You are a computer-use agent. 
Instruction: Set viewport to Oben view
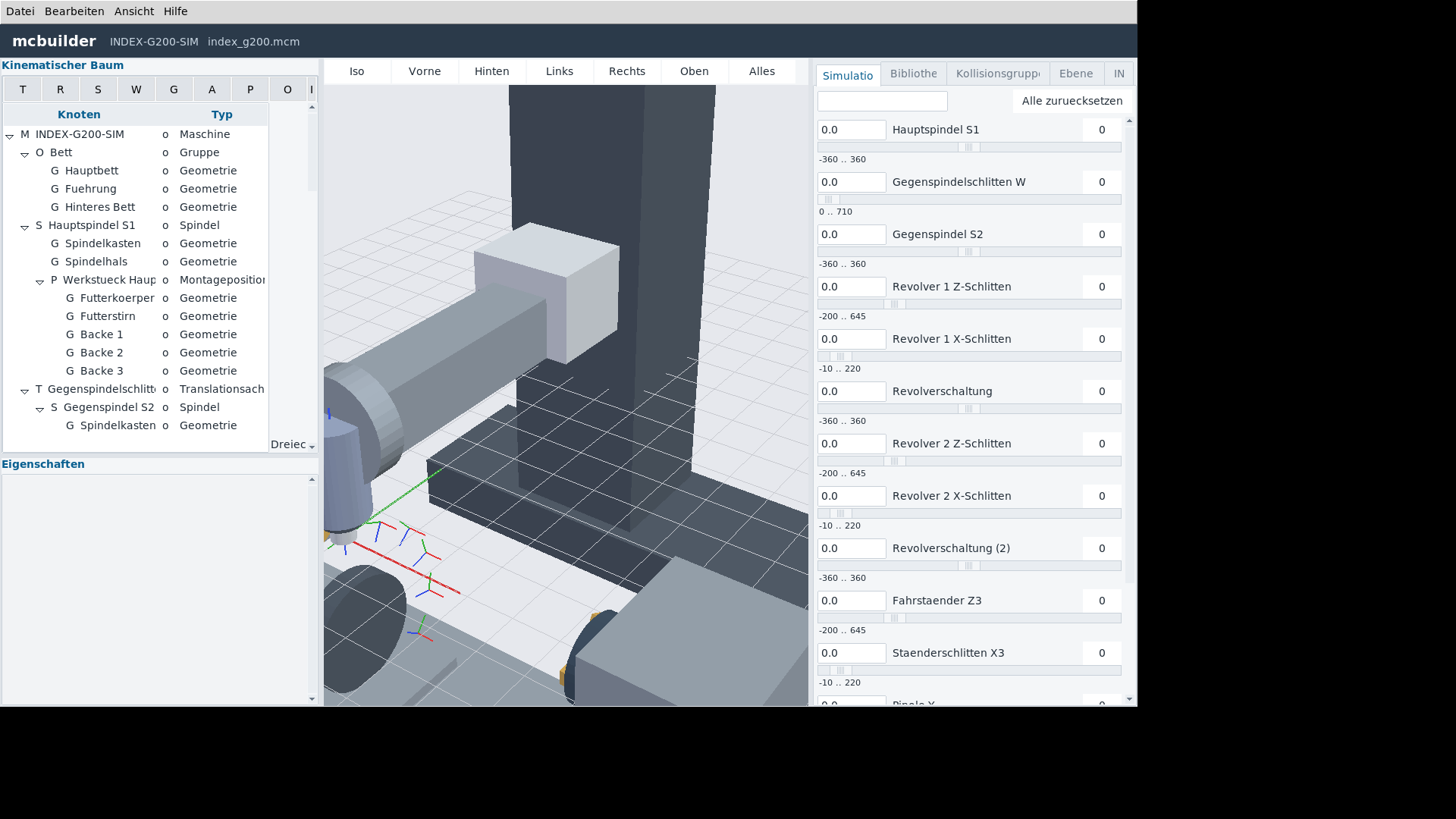pos(695,71)
